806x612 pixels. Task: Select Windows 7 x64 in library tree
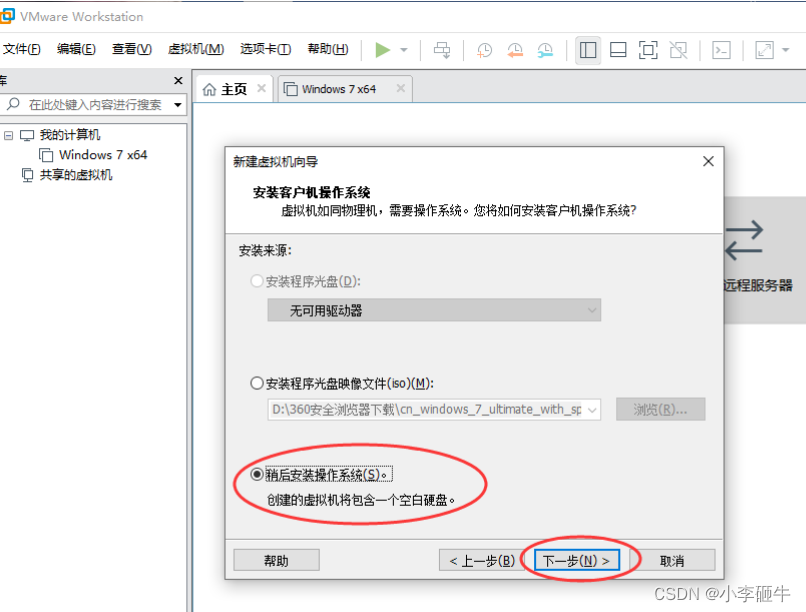coord(103,155)
